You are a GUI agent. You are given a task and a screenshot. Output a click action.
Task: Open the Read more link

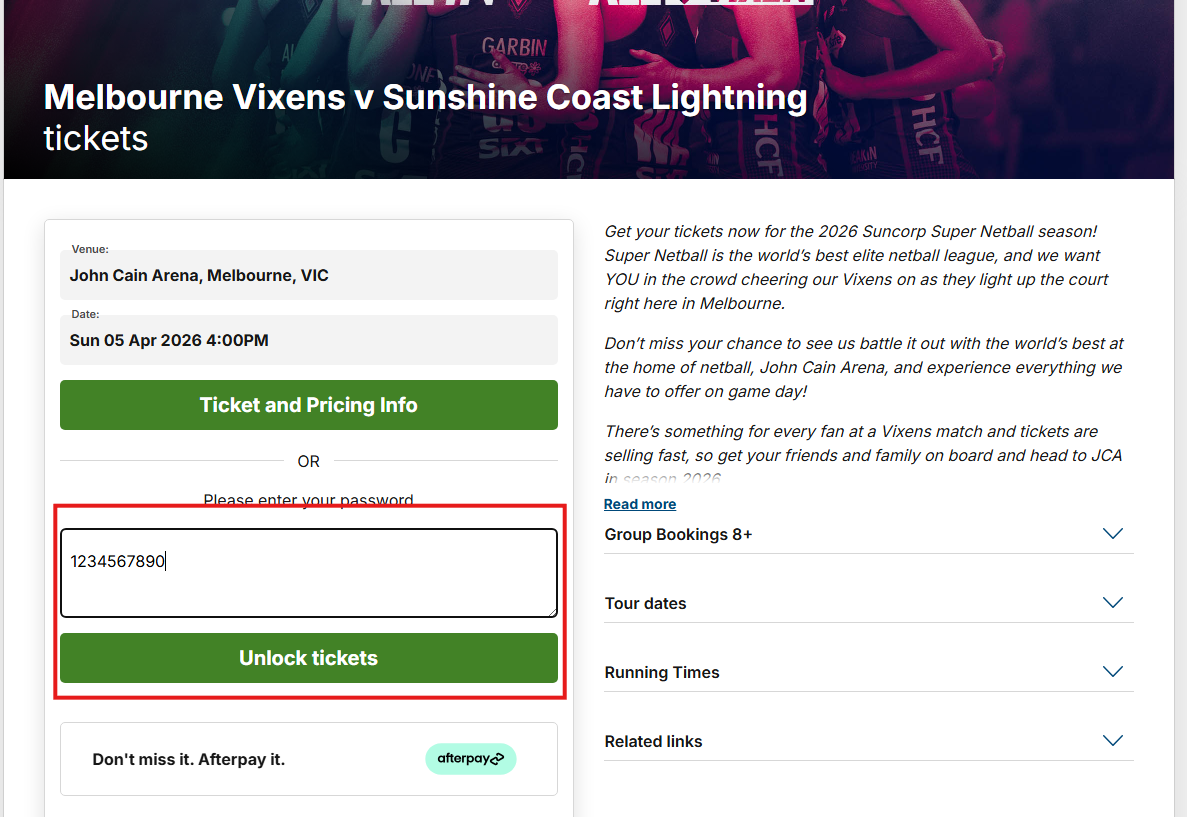[x=640, y=504]
